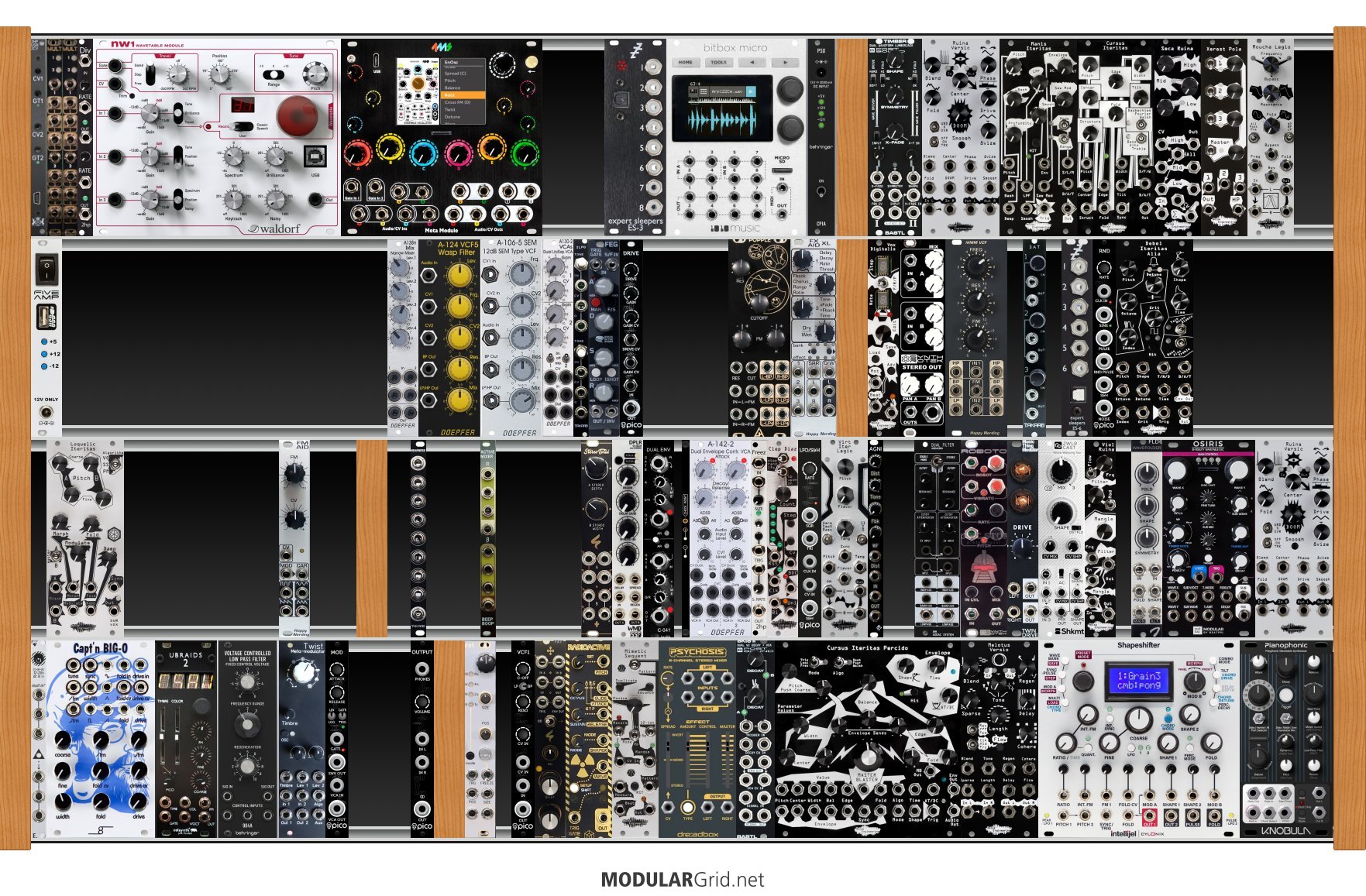The width and height of the screenshot is (1366, 896).
Task: Select the Roboto module
Action: 984,539
